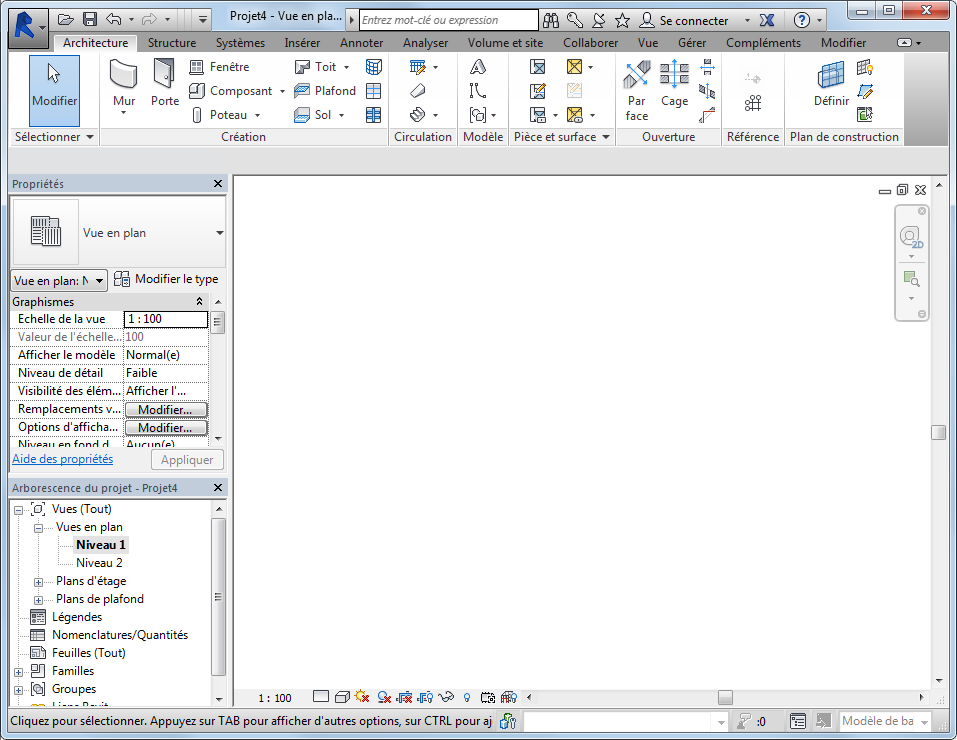Toggle temporary hide/isolate sunglasses icon
The image size is (957, 740).
coord(446,697)
